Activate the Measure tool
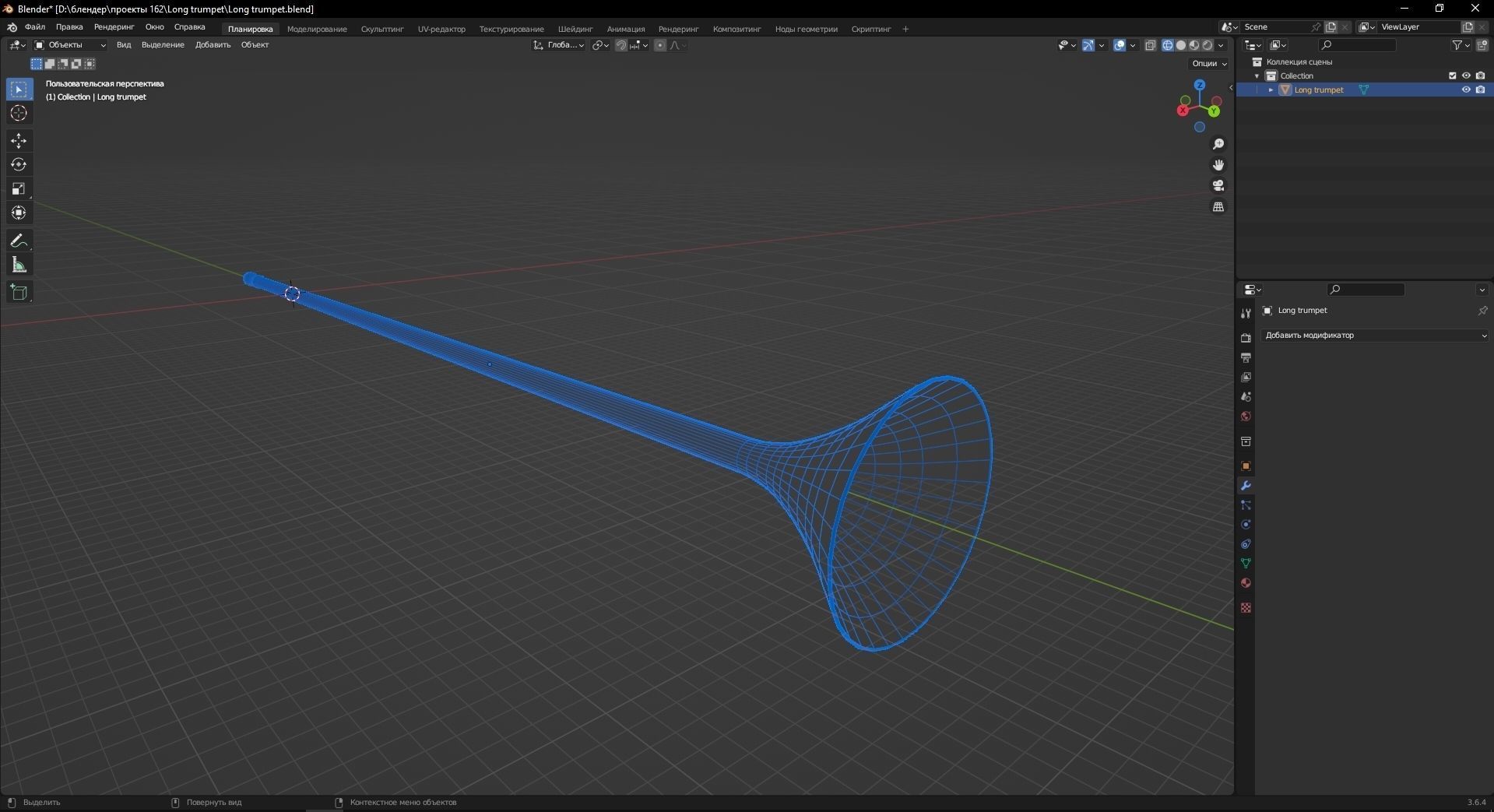 [x=18, y=265]
